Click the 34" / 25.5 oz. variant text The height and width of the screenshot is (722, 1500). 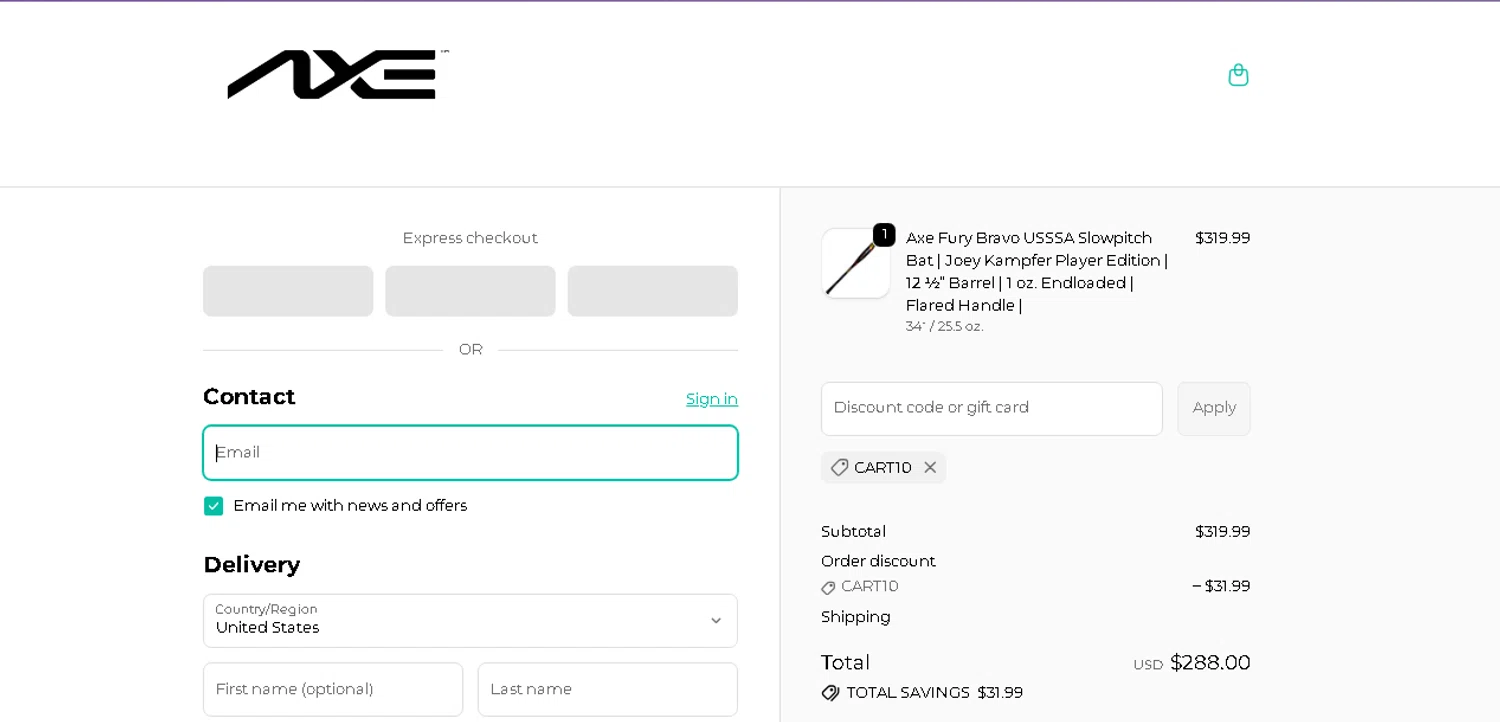point(945,327)
